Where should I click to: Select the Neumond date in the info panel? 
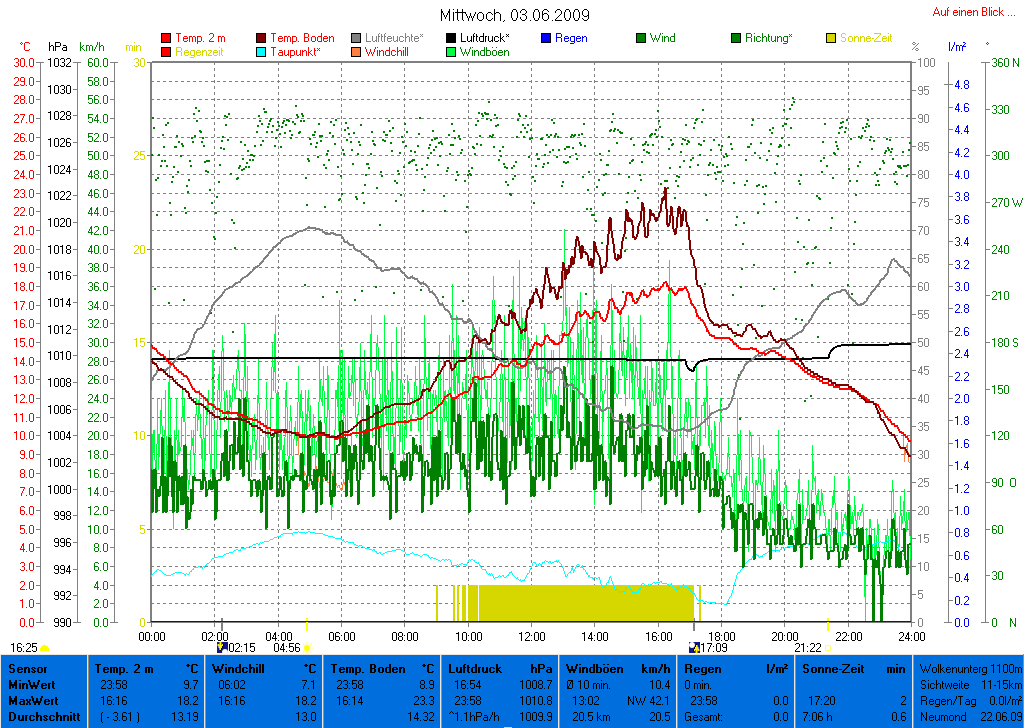(x=998, y=717)
